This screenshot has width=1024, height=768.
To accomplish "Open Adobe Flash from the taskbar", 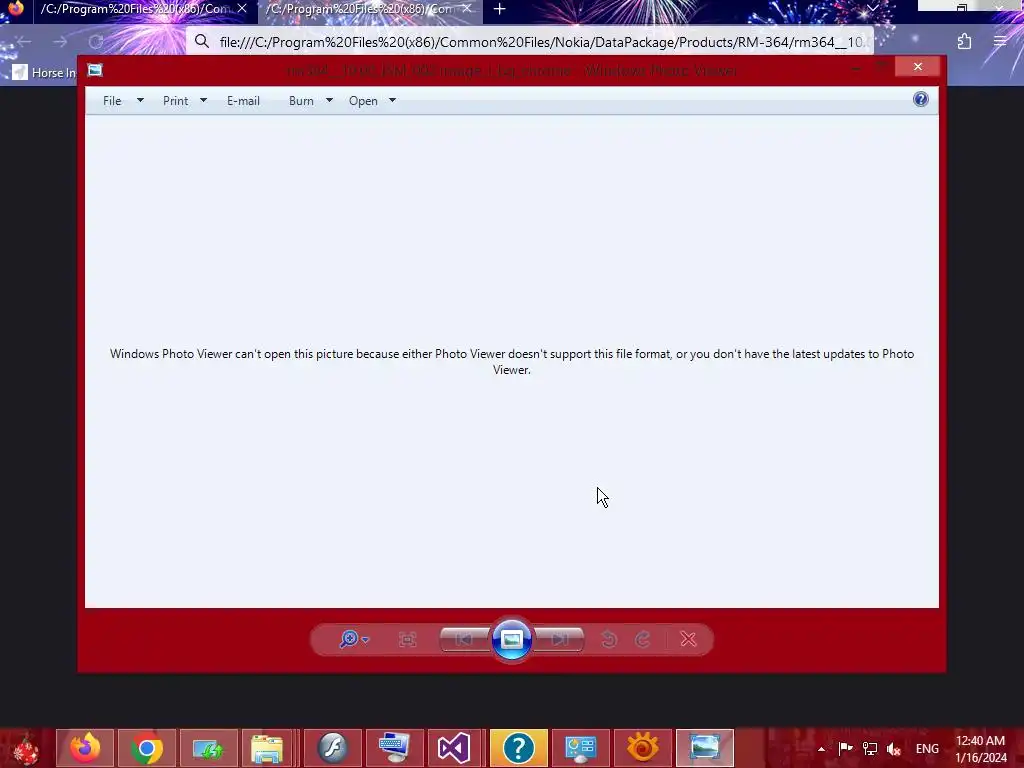I will (x=333, y=748).
